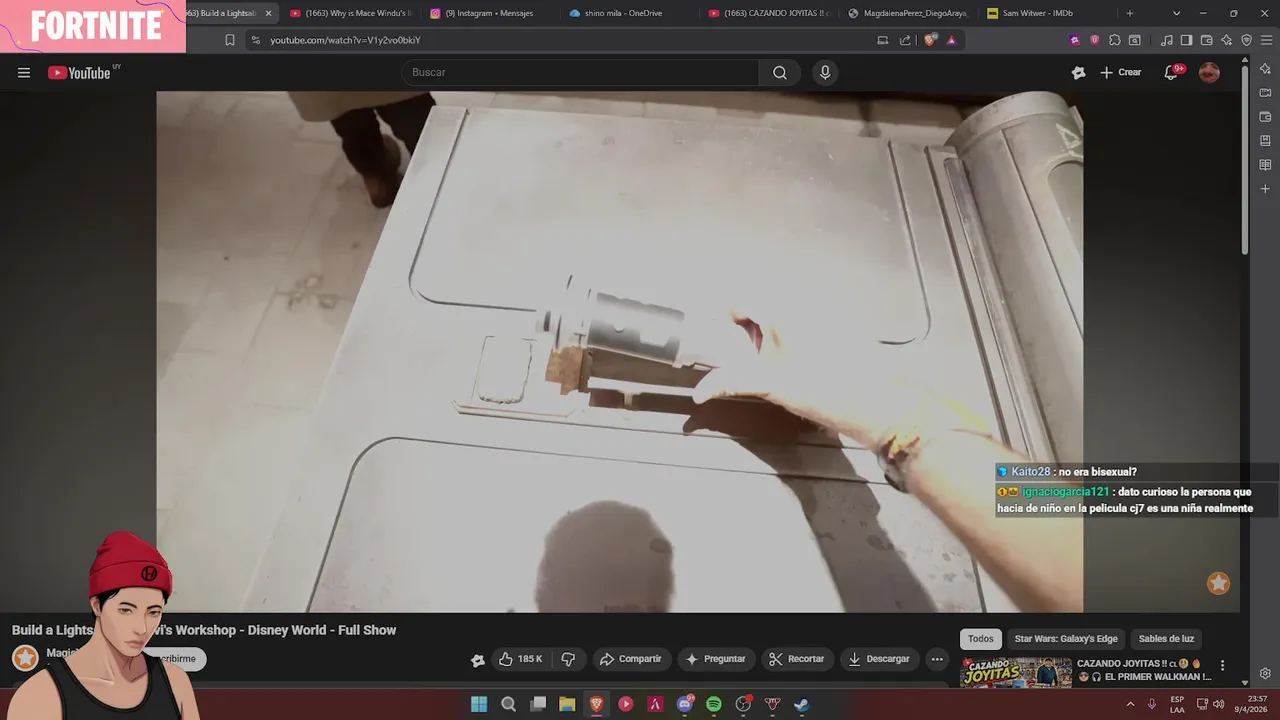Click the Build a Lightsaber video title

click(204, 630)
